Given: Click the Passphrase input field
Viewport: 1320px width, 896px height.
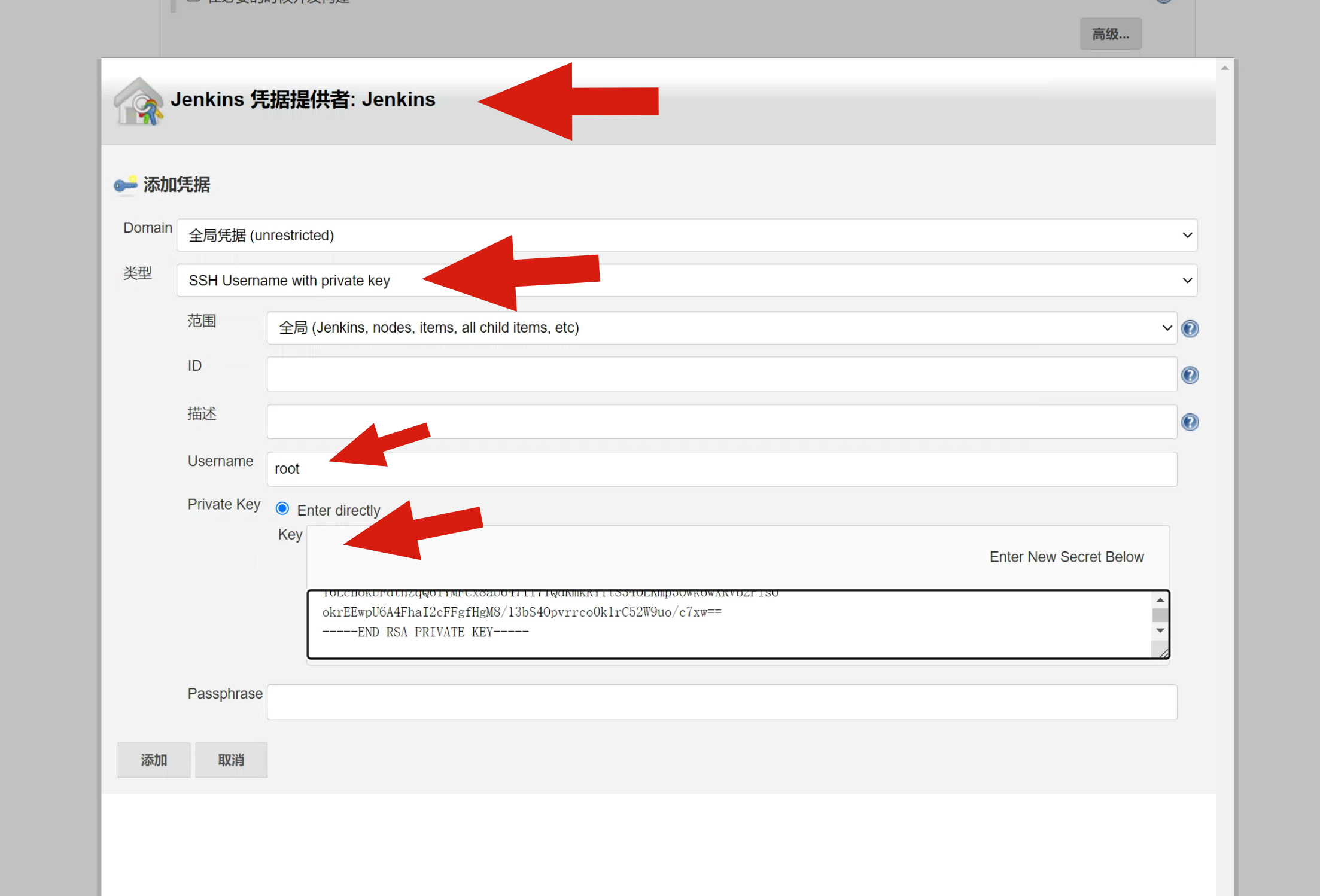Looking at the screenshot, I should coord(721,702).
